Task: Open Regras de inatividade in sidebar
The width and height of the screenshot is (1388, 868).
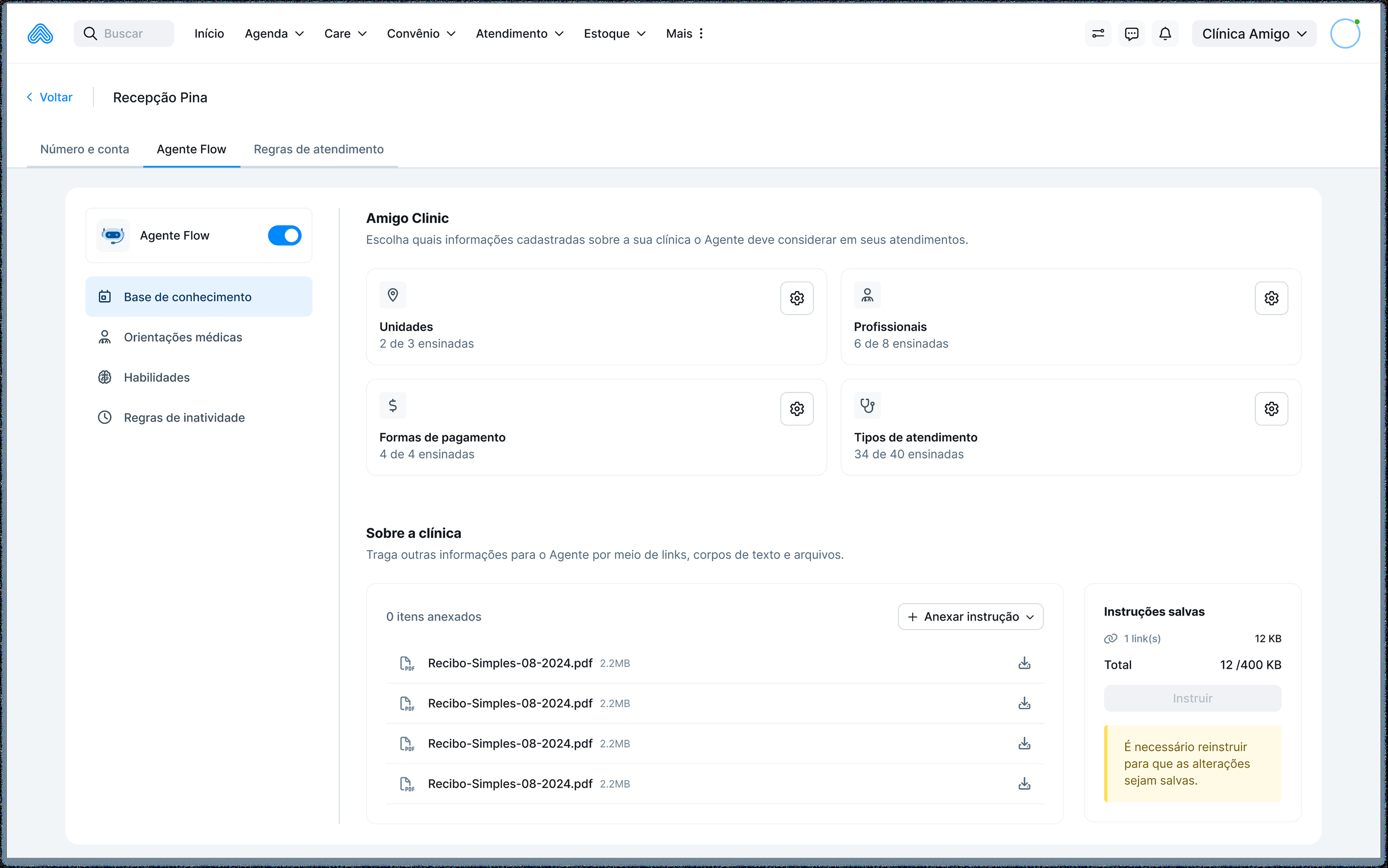Action: (x=199, y=417)
